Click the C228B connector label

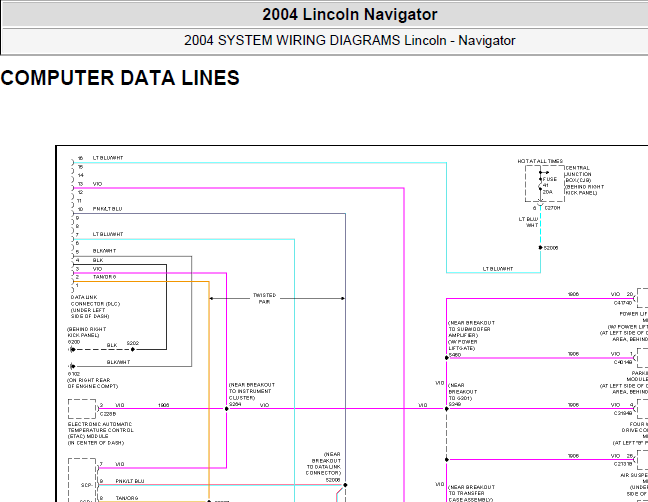click(x=108, y=414)
